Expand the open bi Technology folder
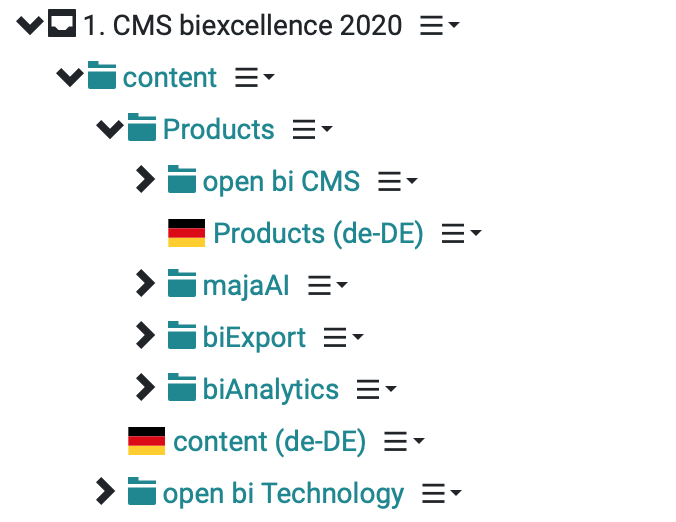Viewport: 676px width, 522px height. click(105, 491)
